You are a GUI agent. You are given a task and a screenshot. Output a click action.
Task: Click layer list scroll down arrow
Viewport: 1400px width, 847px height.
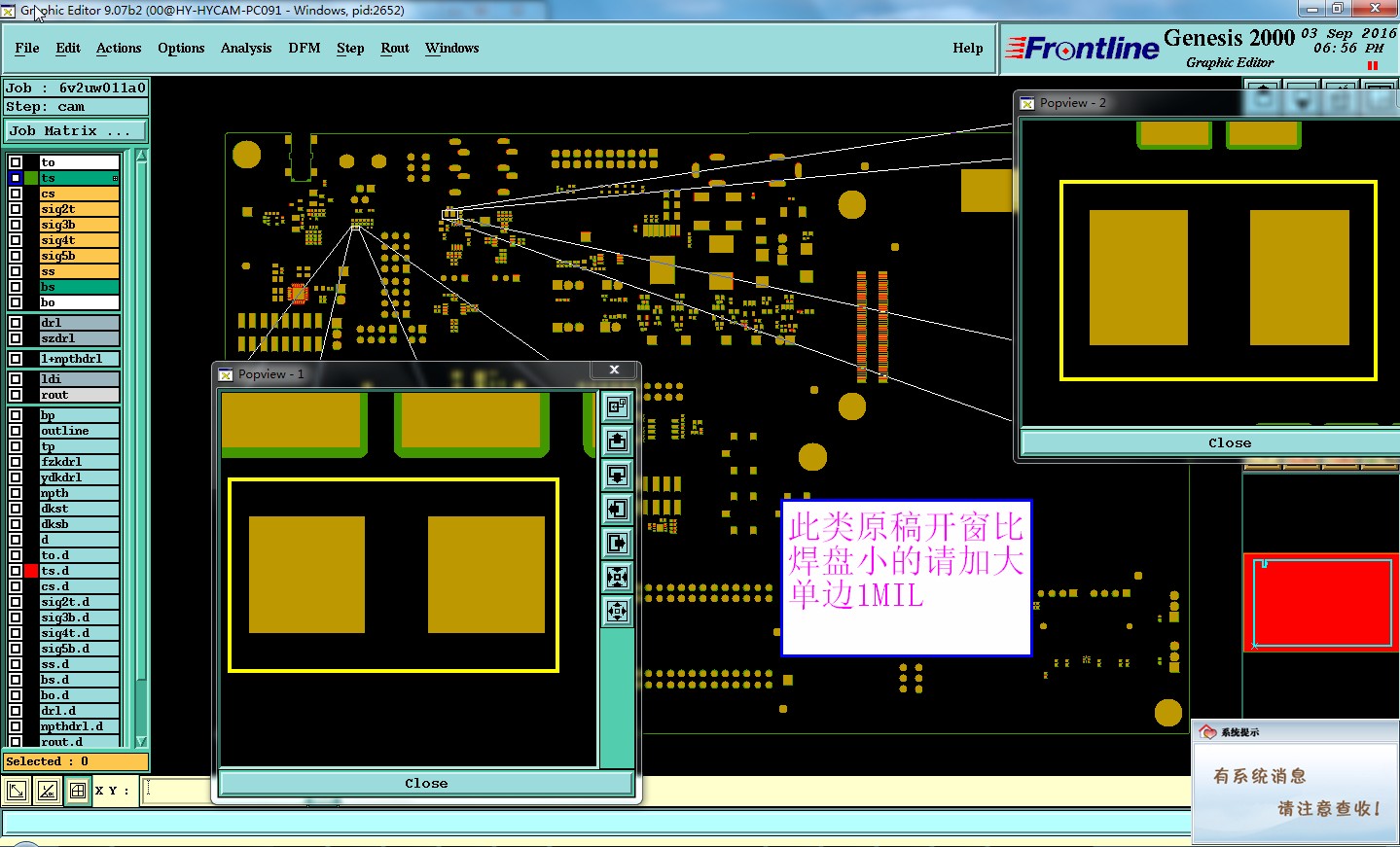(141, 741)
